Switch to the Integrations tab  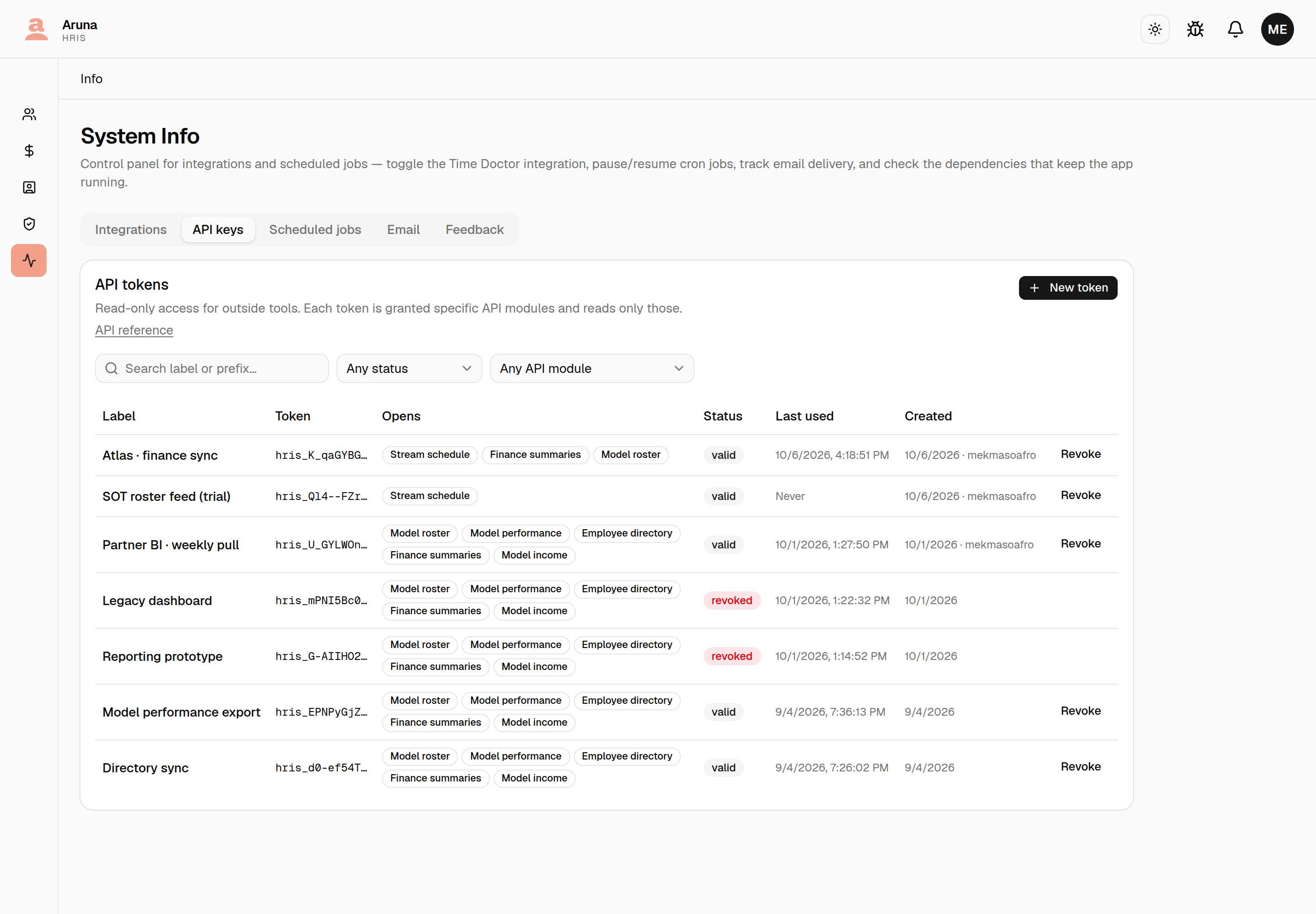click(131, 230)
